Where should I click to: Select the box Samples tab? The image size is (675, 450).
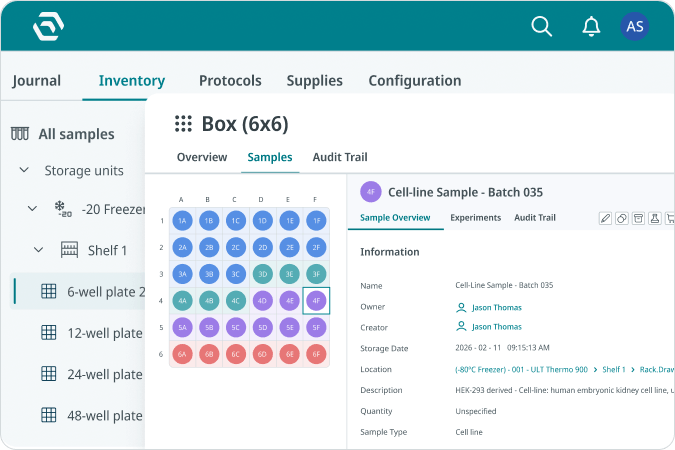click(270, 157)
